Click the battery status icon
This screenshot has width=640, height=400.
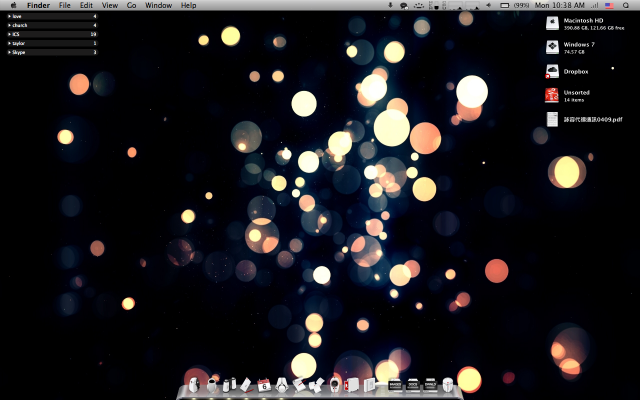pos(505,5)
